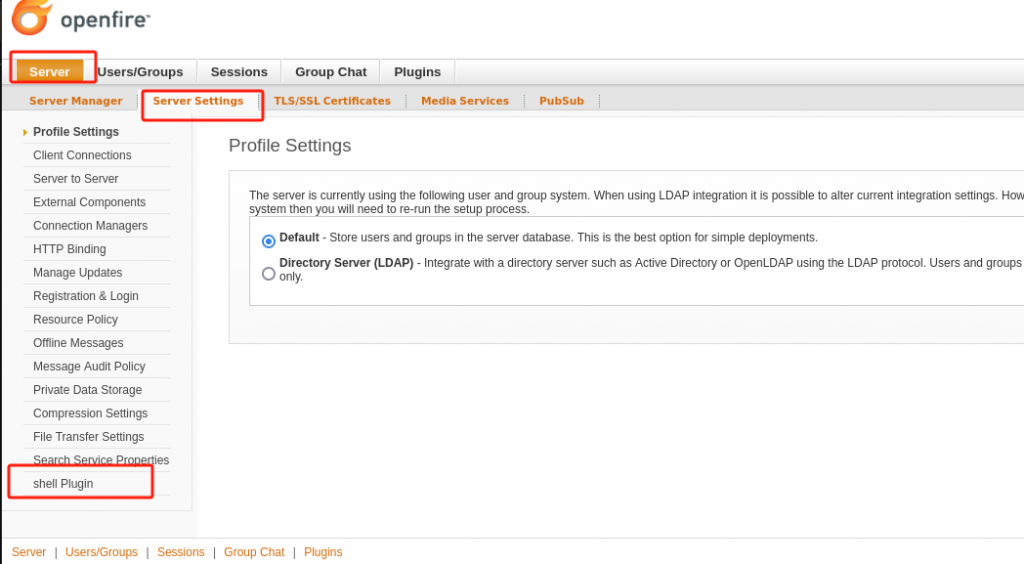Click footer Users/Groups link
The width and height of the screenshot is (1024, 564).
pyautogui.click(x=101, y=552)
